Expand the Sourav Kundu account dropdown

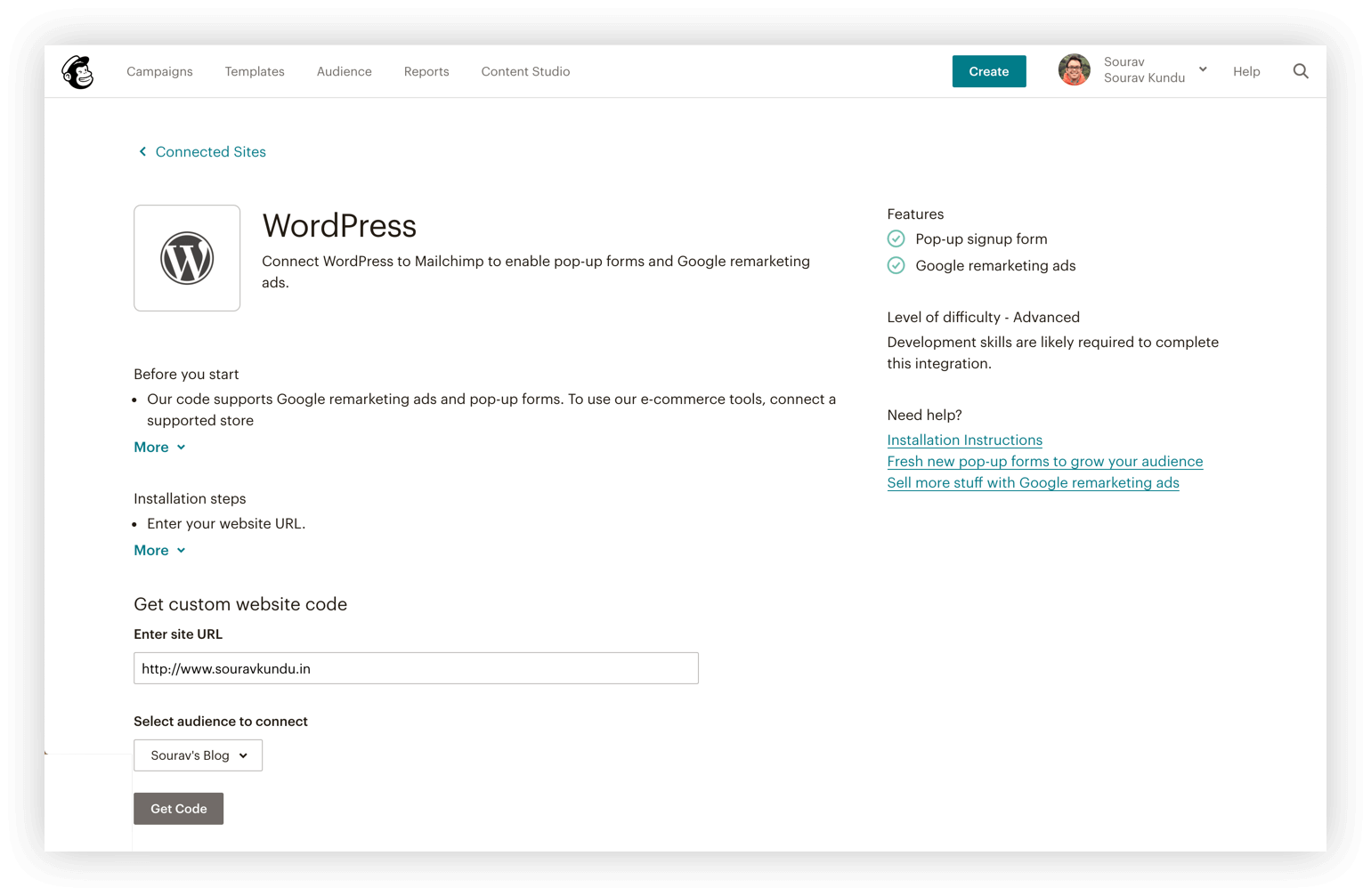click(1155, 70)
